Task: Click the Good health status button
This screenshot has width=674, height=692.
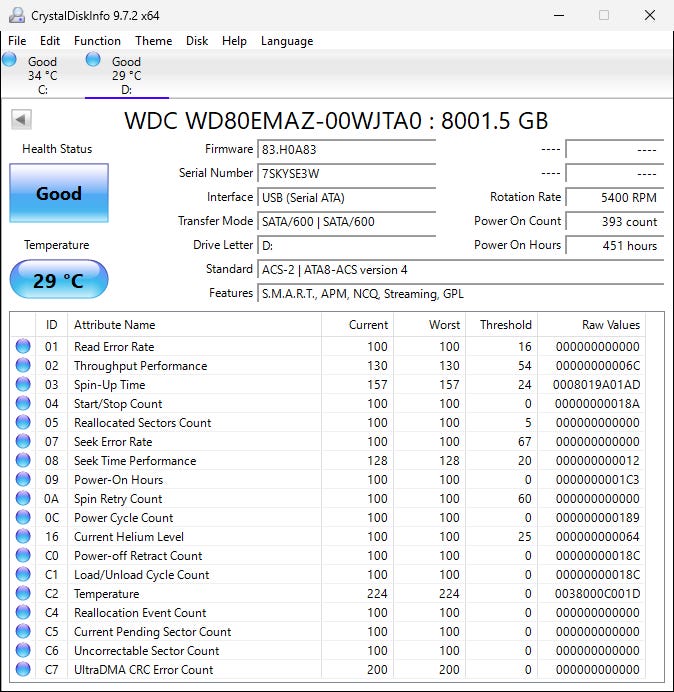Action: (x=59, y=193)
